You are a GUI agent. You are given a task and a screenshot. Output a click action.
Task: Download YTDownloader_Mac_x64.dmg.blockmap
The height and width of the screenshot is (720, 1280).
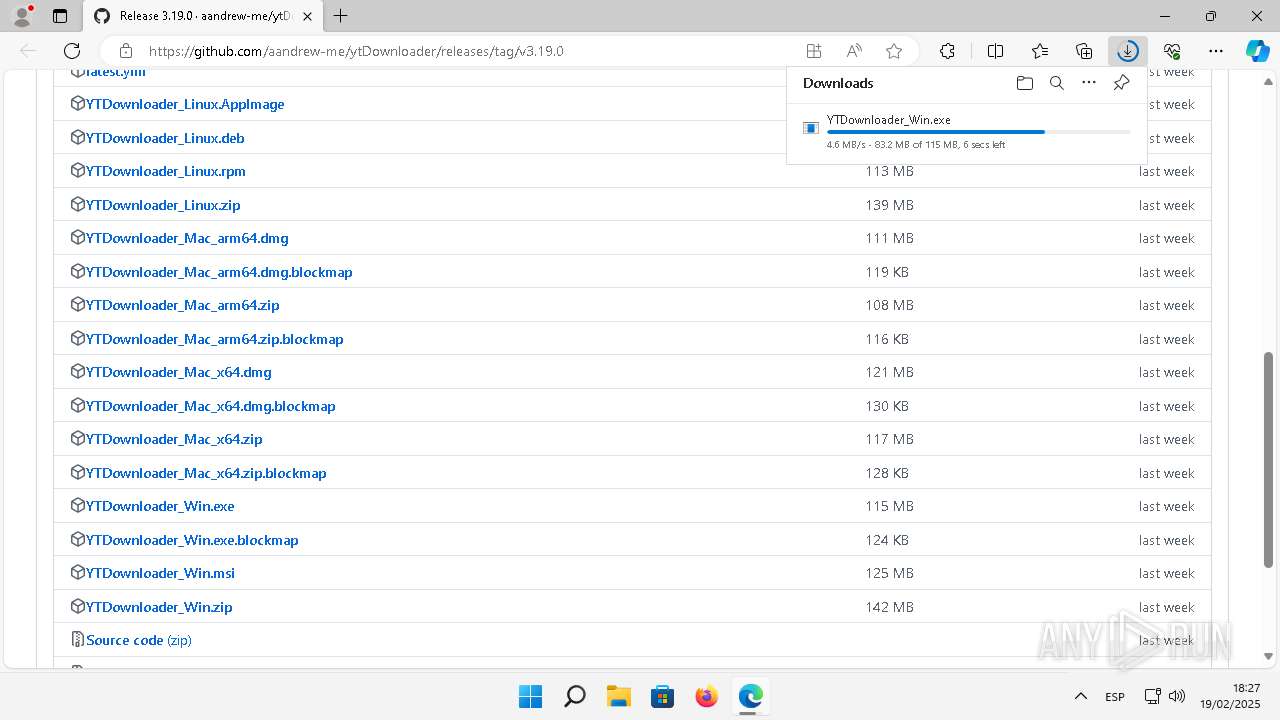click(211, 406)
